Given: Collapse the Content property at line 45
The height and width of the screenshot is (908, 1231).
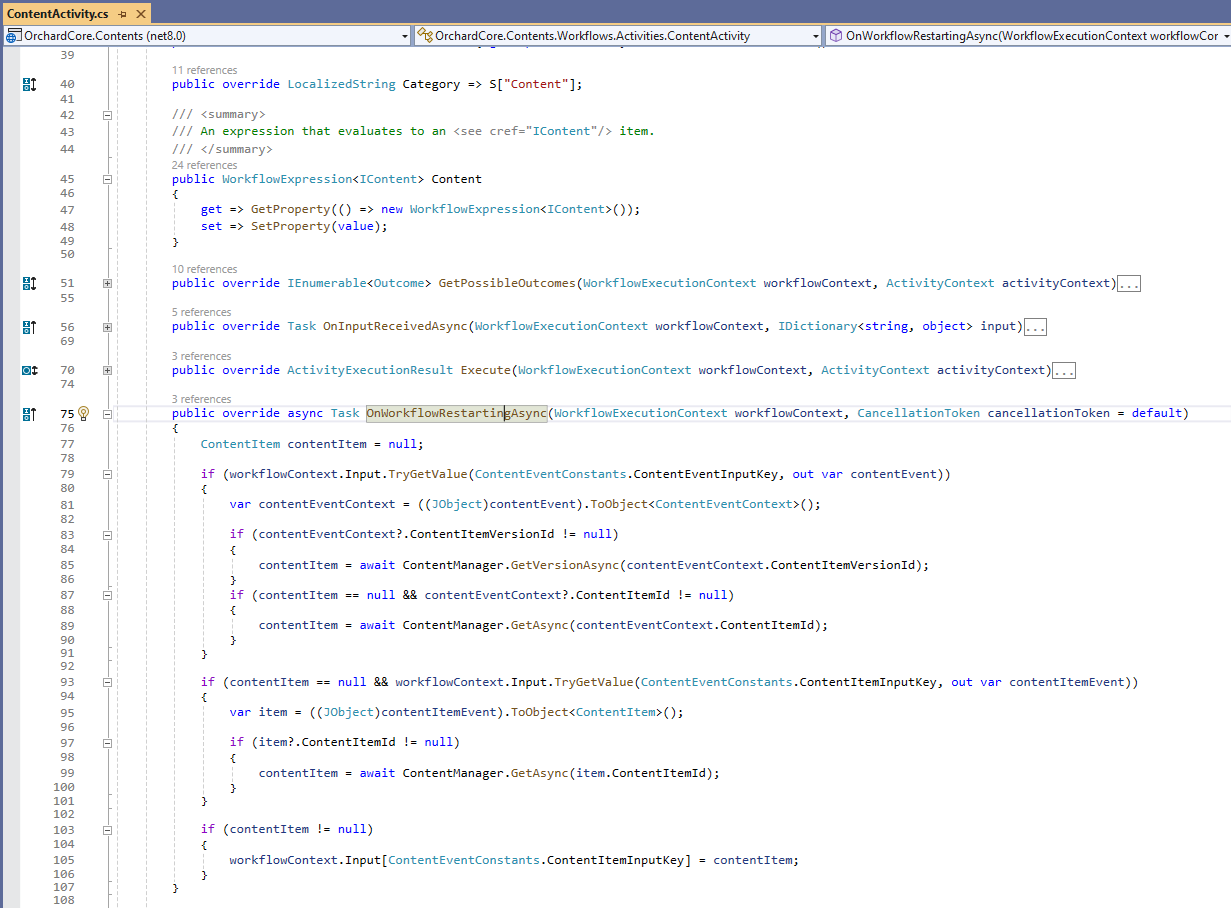Looking at the screenshot, I should click(108, 180).
